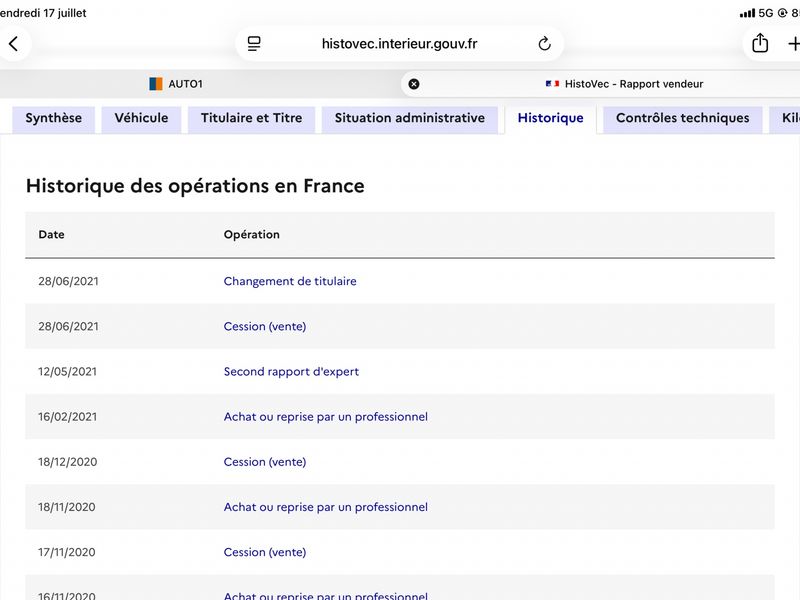Tap the Safari back arrow
This screenshot has height=600, width=800.
point(14,44)
